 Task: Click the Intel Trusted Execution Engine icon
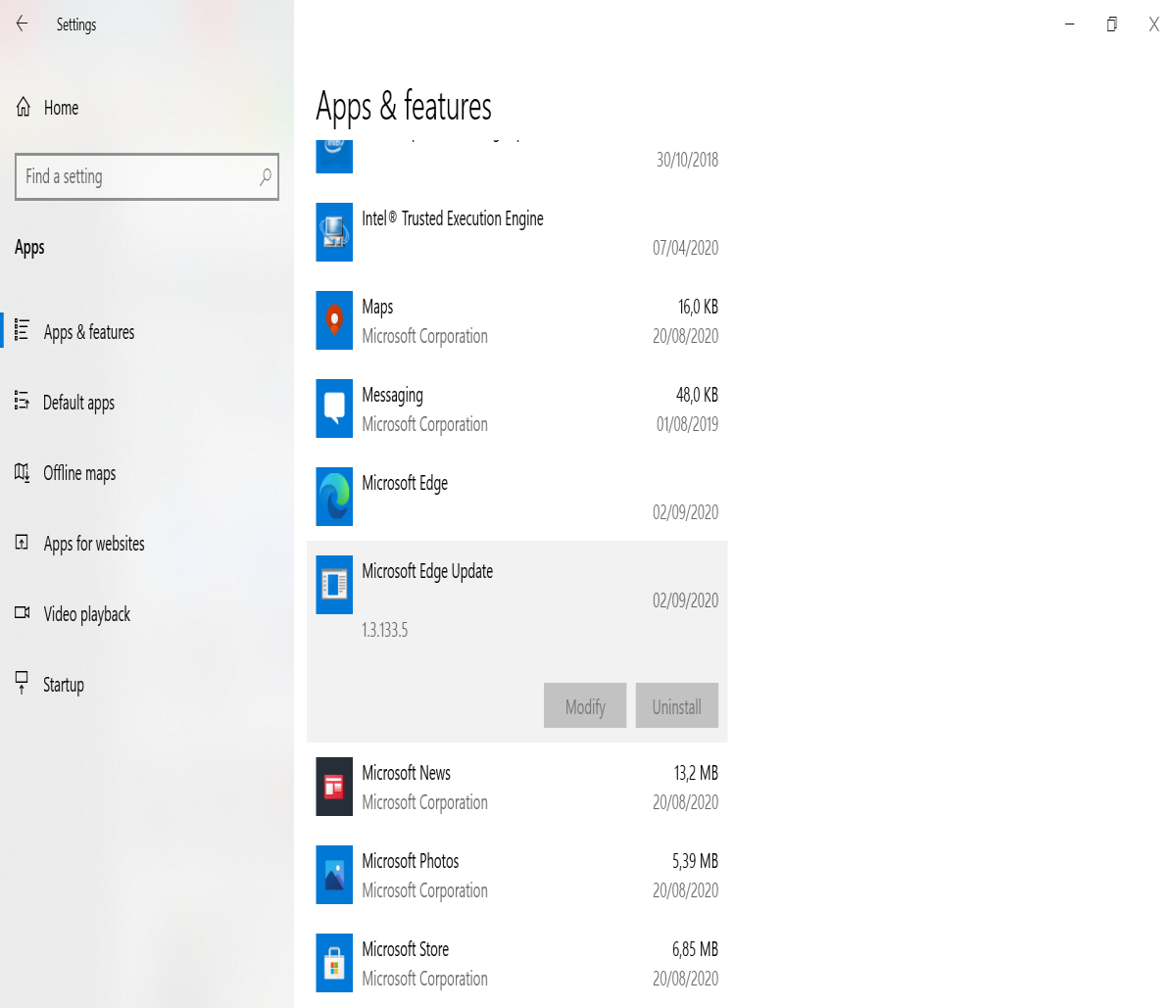click(334, 232)
